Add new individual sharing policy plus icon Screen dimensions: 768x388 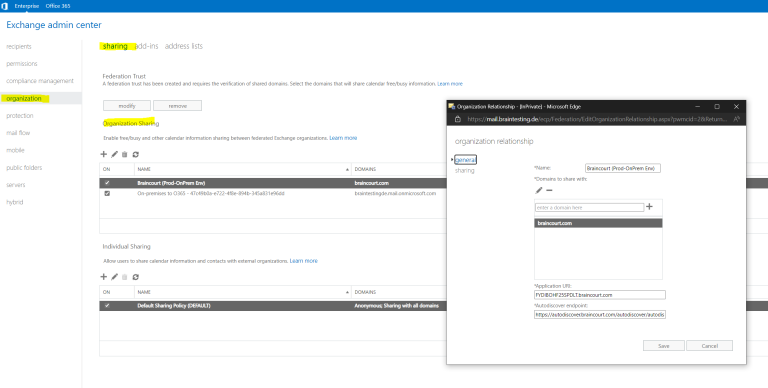tap(103, 277)
